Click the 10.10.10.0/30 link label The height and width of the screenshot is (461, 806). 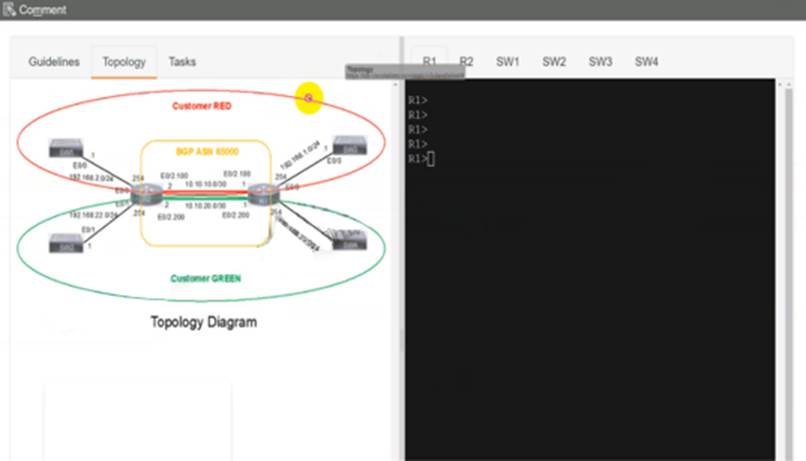(206, 184)
